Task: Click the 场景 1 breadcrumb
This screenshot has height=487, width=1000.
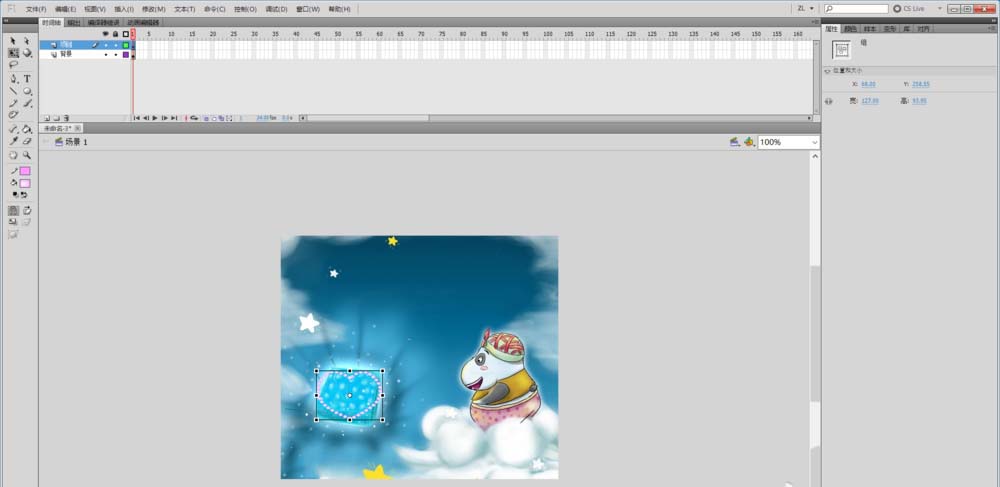Action: (76, 142)
